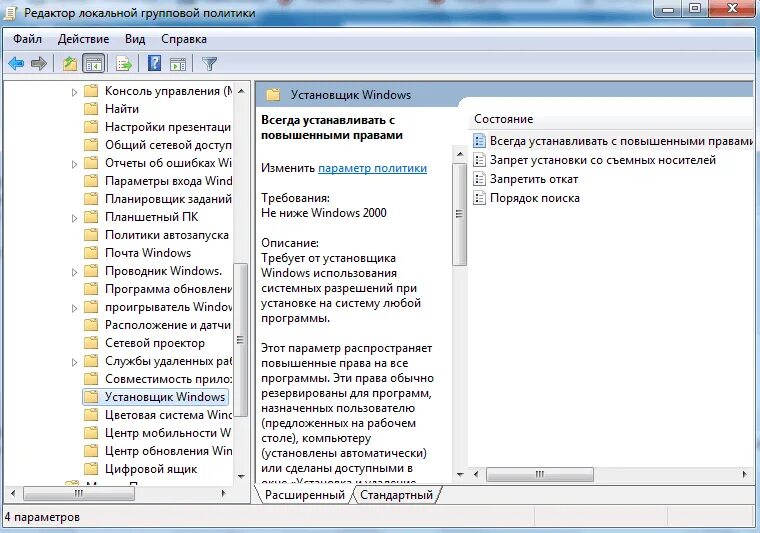Click the Состояние column header
Viewport: 760px width, 533px height.
tap(503, 119)
